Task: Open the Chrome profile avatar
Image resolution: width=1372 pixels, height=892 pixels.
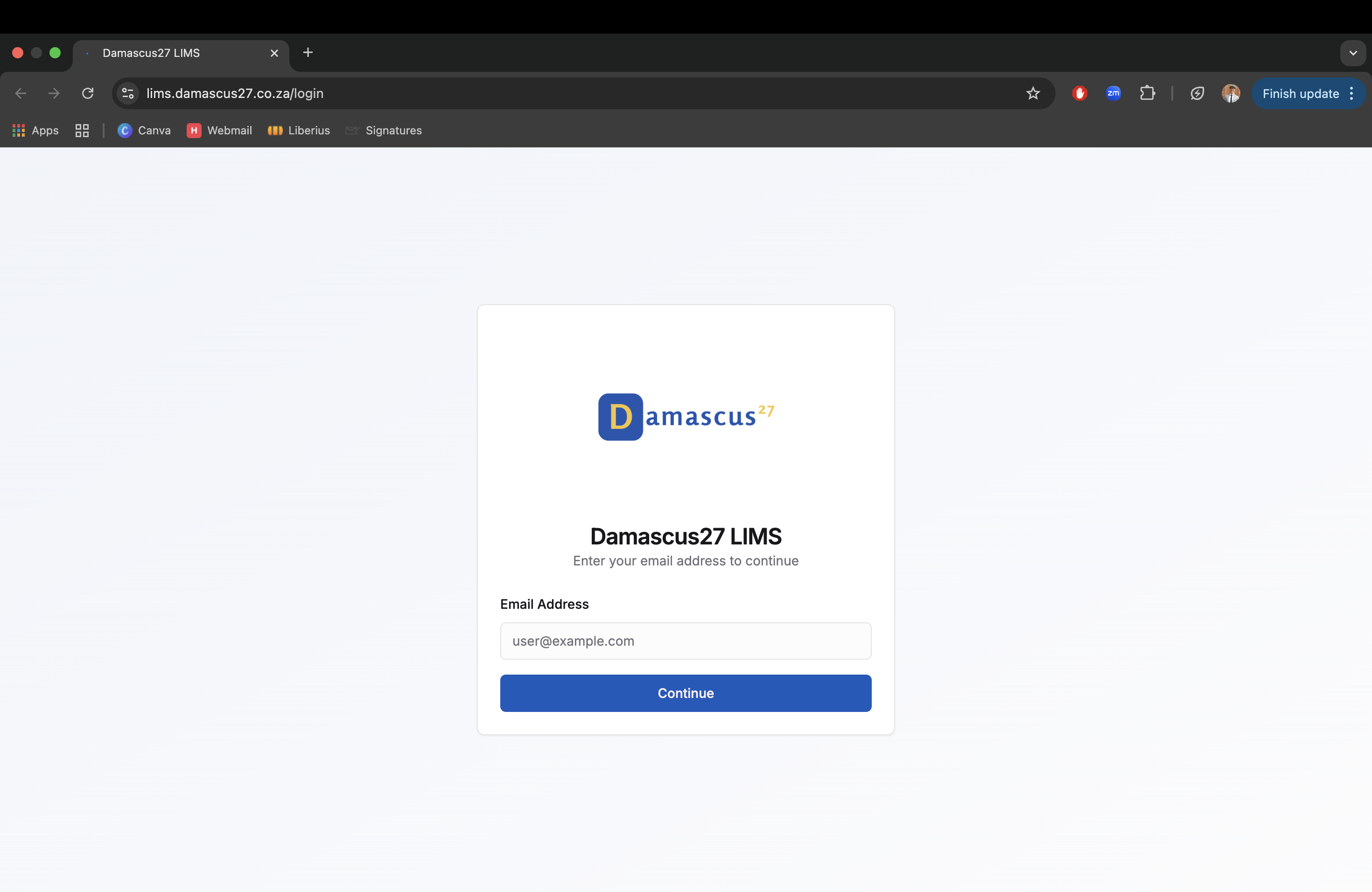Action: 1230,93
